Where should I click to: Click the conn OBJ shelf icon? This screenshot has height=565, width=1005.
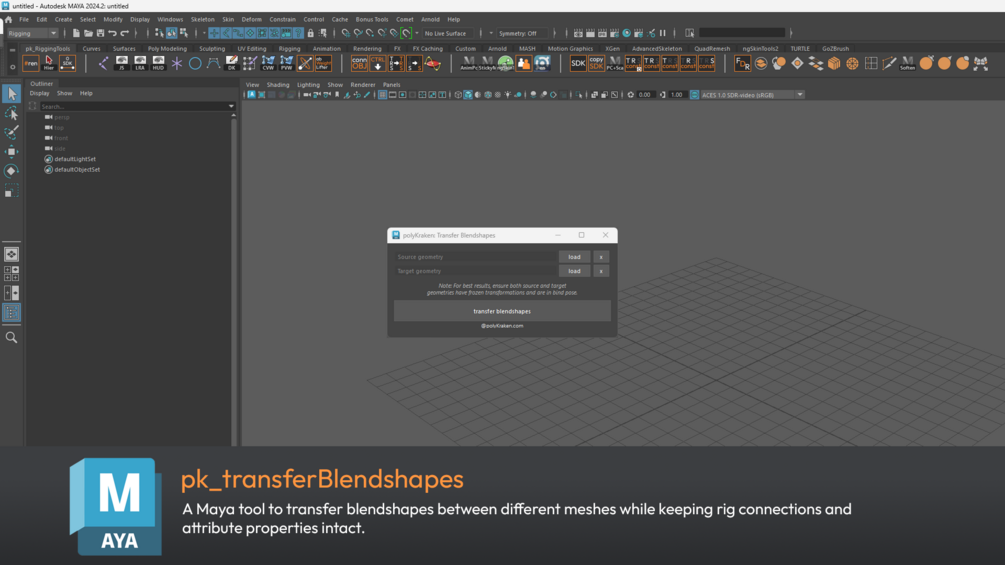[360, 63]
